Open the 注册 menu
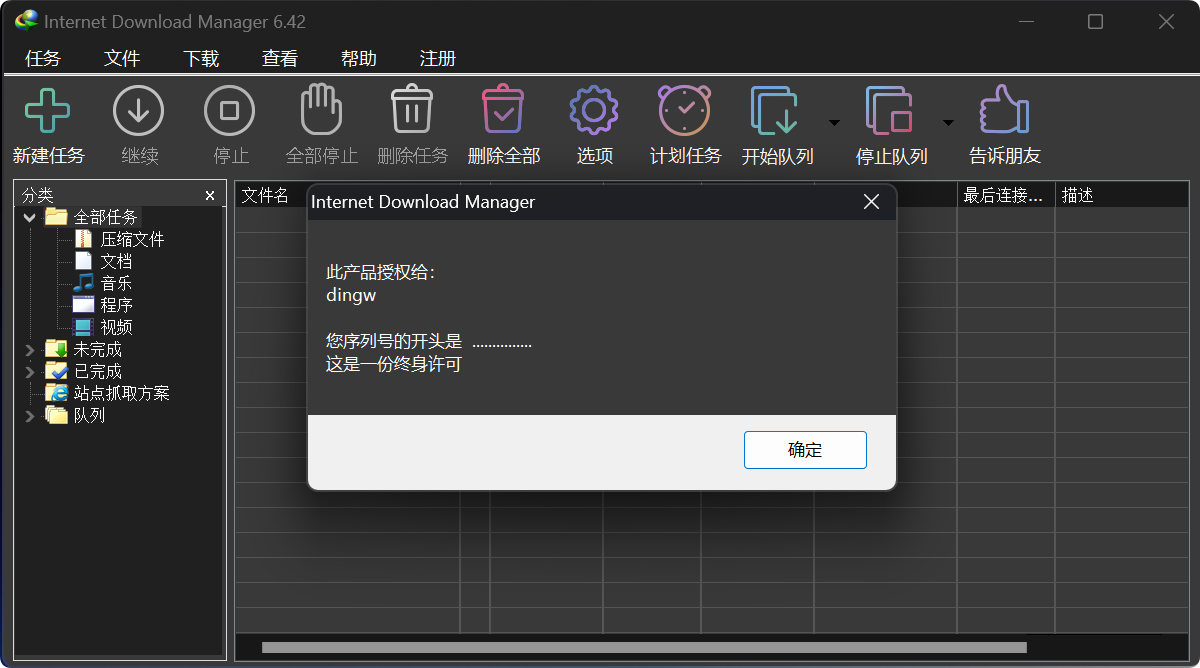This screenshot has height=668, width=1200. pos(438,59)
